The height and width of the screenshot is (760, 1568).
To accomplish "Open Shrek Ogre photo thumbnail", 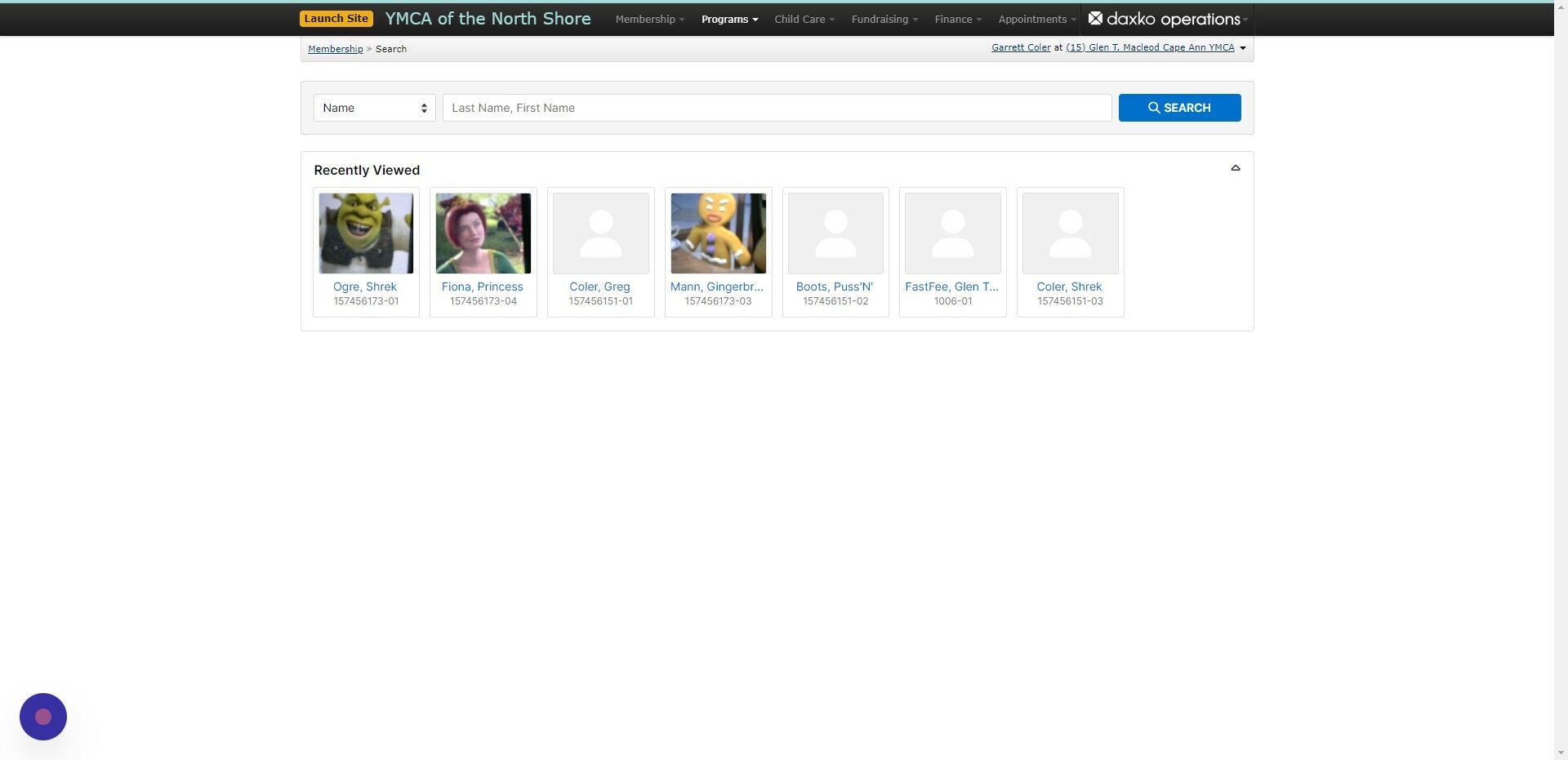I will pyautogui.click(x=366, y=233).
